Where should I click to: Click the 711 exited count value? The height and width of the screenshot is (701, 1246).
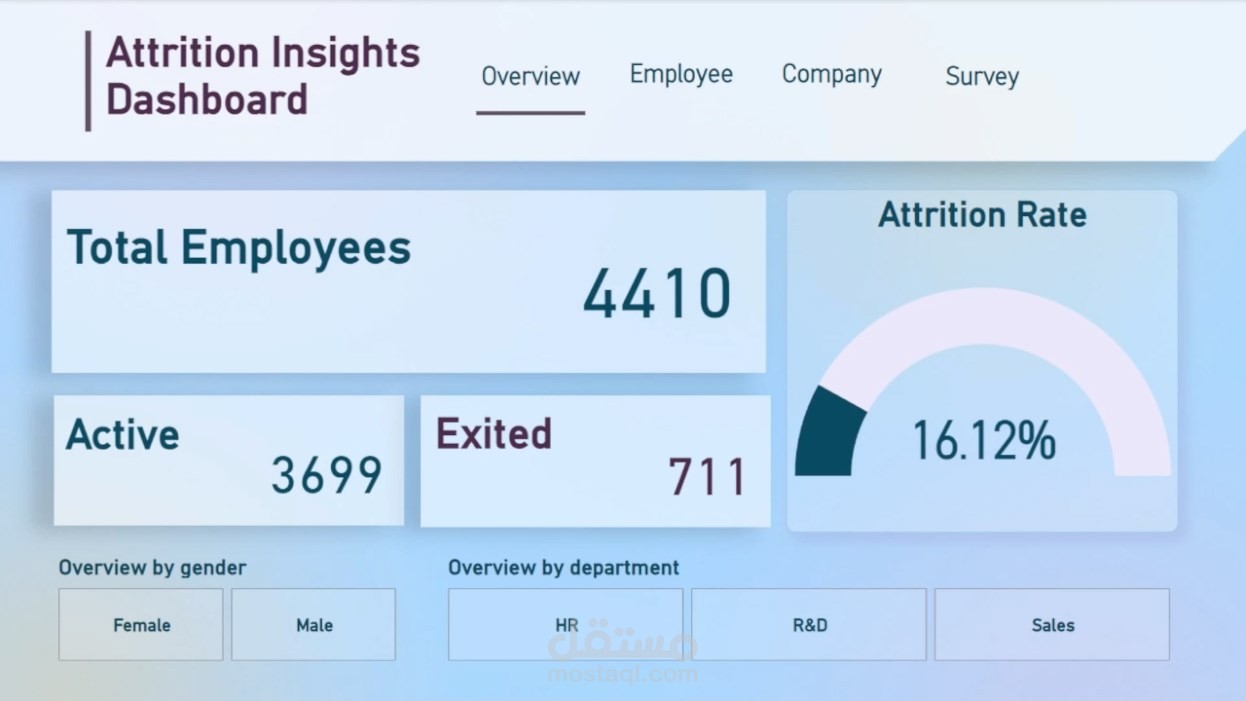(709, 477)
